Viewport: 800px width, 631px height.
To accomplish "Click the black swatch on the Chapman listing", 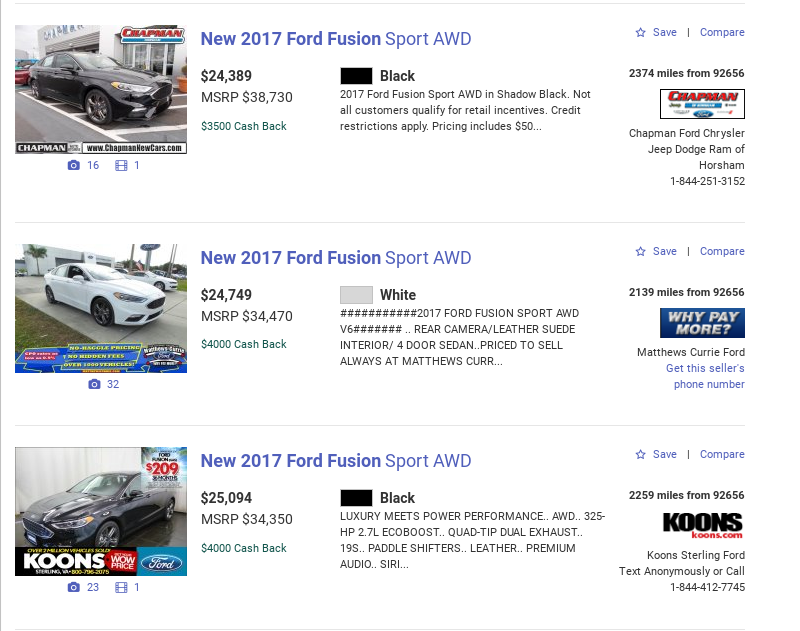I will click(x=356, y=76).
